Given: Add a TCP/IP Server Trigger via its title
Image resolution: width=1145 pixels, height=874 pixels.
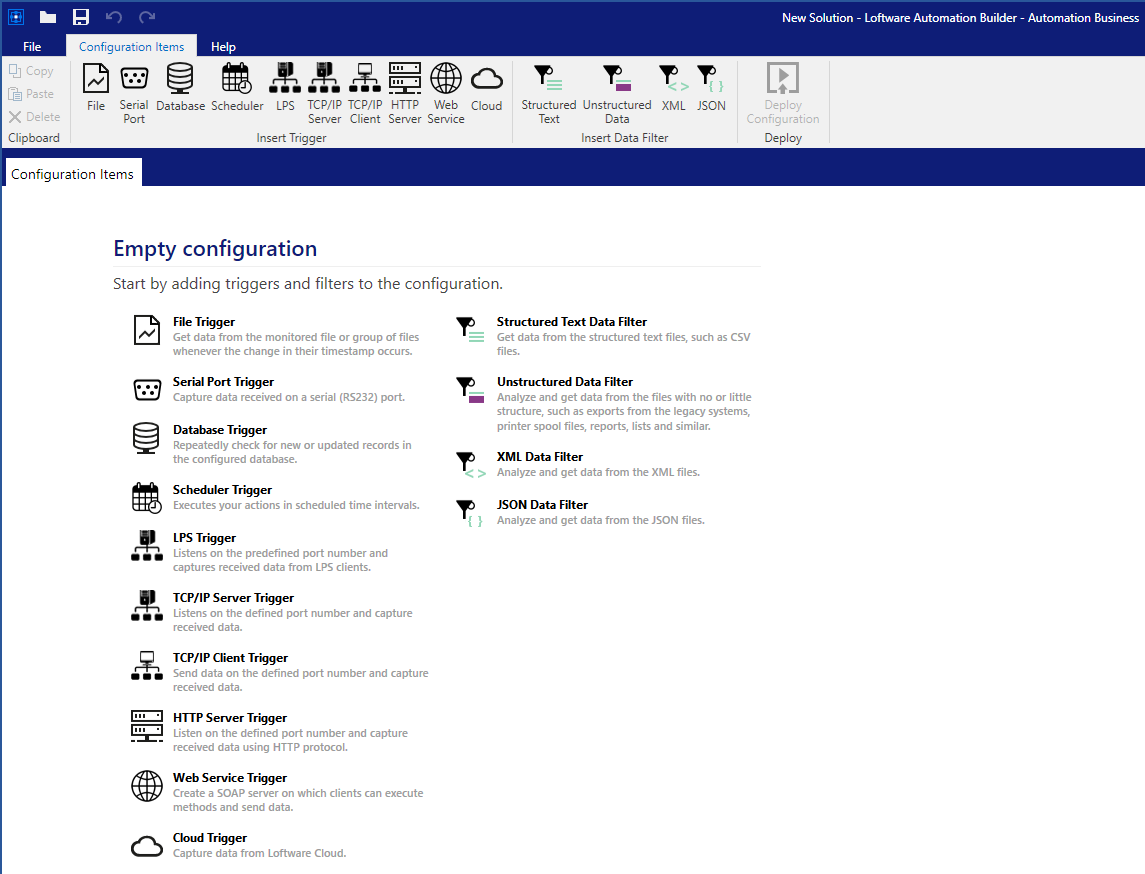Looking at the screenshot, I should coord(233,598).
